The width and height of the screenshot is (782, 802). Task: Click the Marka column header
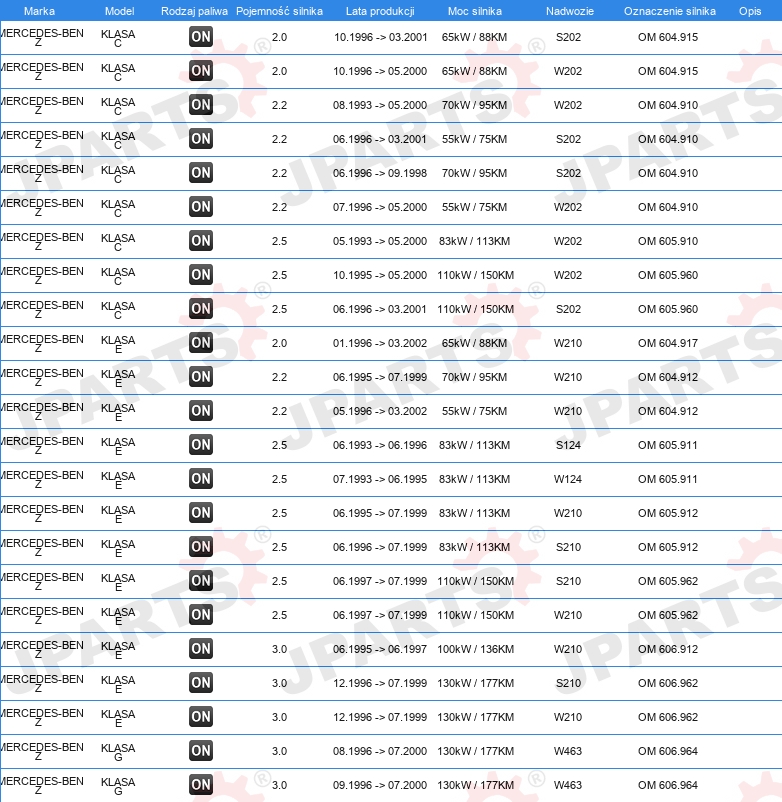coord(39,11)
